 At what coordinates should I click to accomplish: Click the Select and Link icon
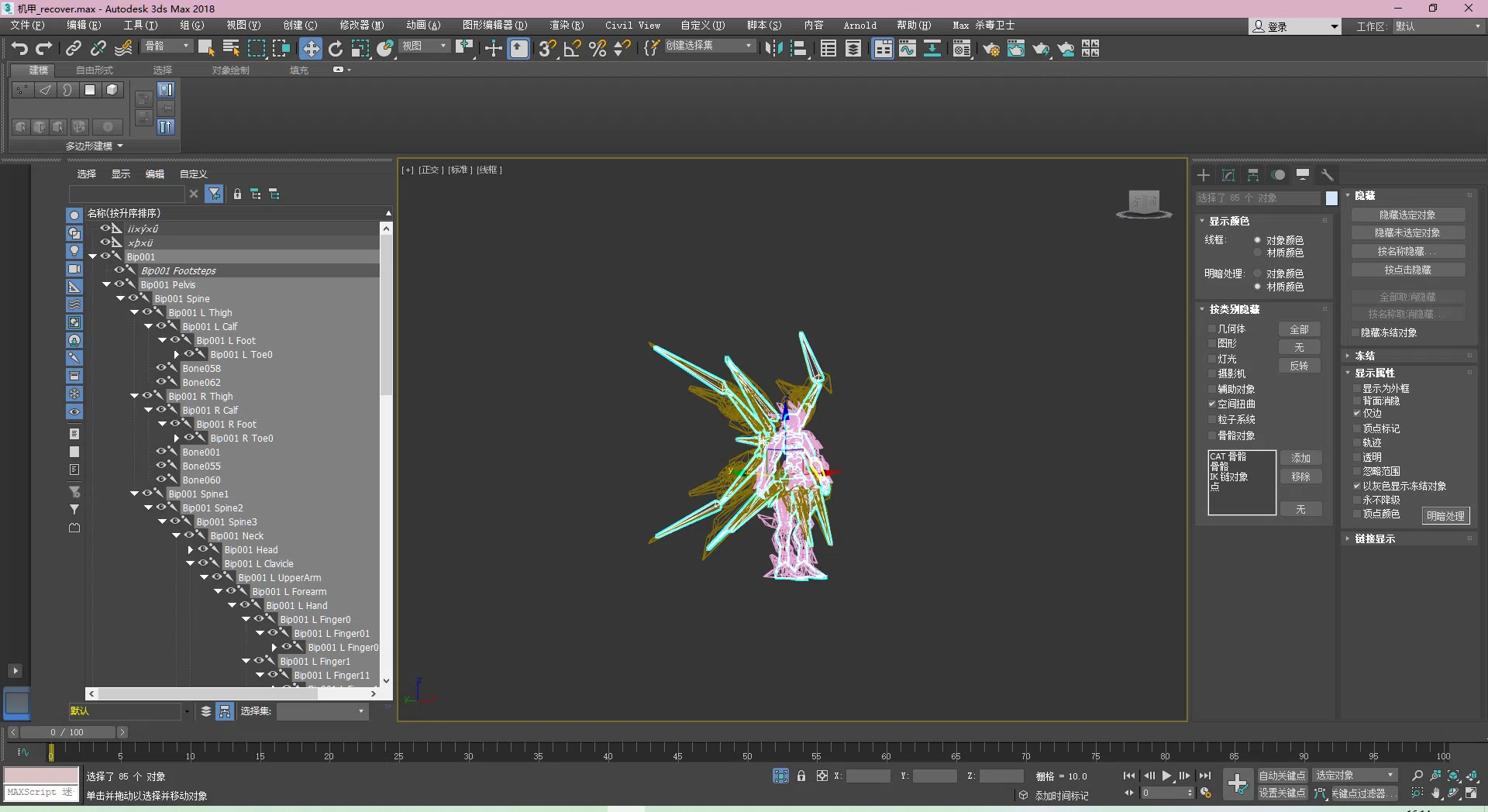(x=73, y=49)
